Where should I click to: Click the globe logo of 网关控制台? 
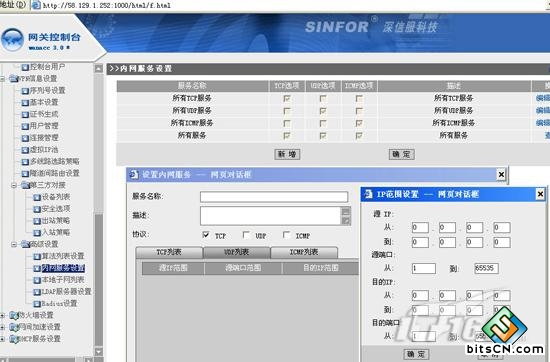[13, 40]
